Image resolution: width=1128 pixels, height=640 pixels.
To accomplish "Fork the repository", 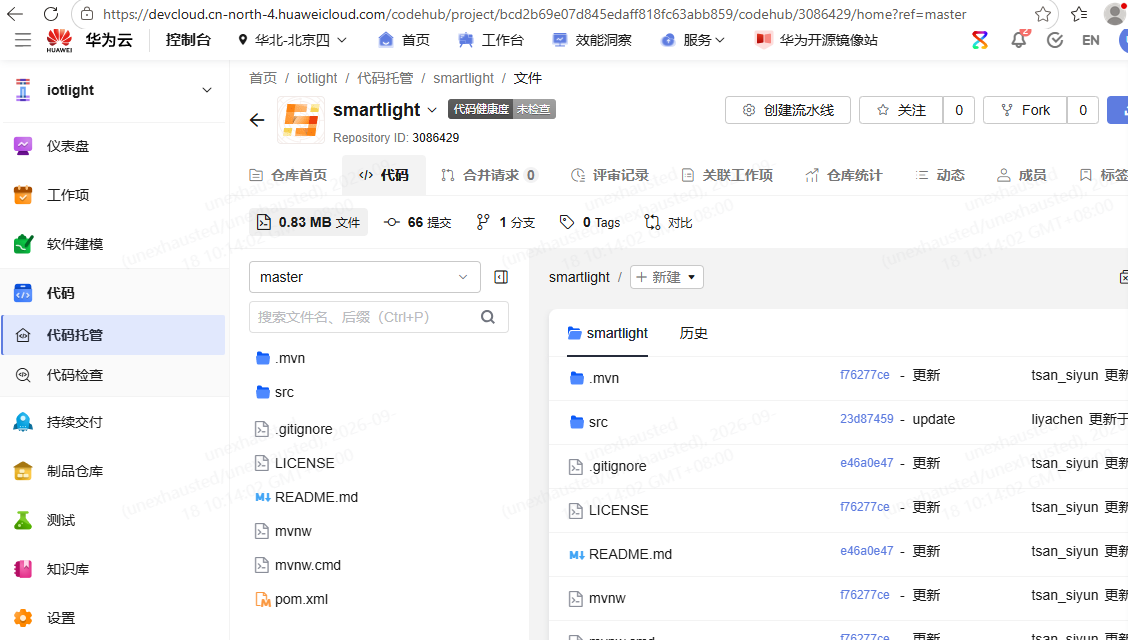I will point(1025,110).
